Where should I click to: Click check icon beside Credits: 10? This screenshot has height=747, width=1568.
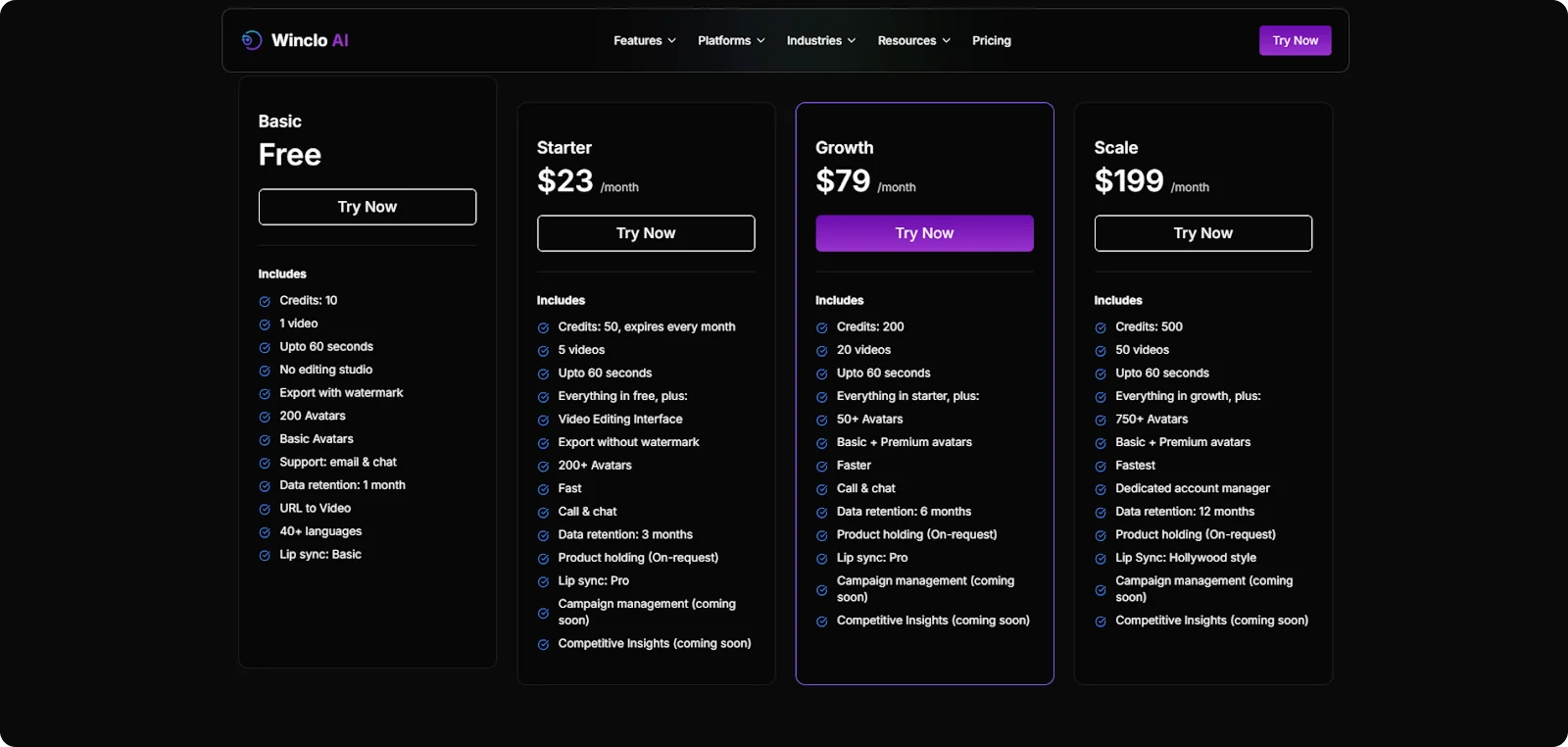point(265,302)
